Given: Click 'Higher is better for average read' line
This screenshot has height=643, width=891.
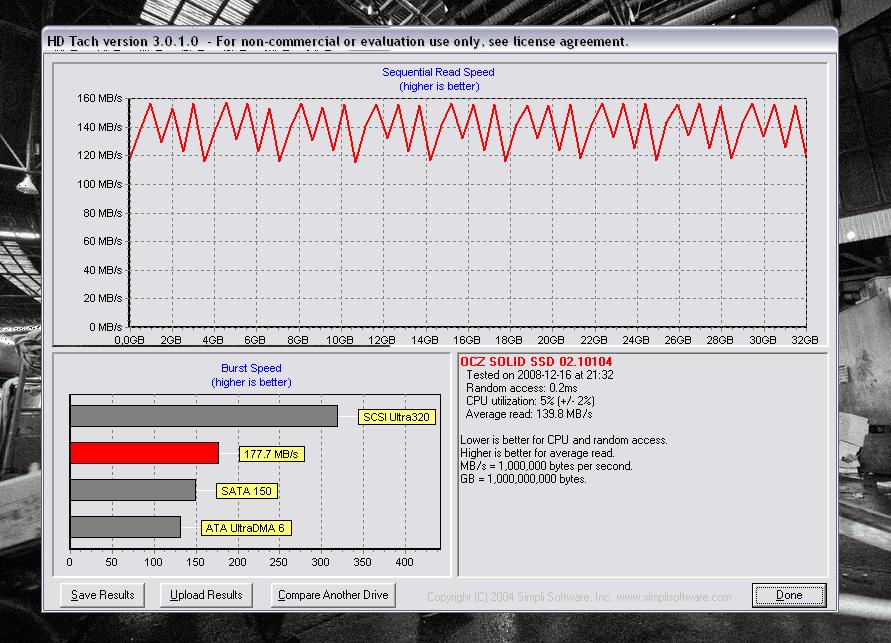Looking at the screenshot, I should 537,453.
